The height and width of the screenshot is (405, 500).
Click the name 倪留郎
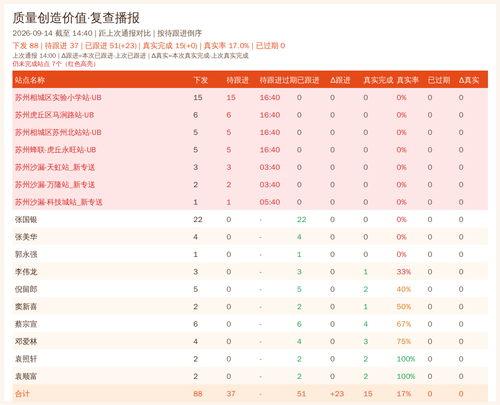pos(26,289)
